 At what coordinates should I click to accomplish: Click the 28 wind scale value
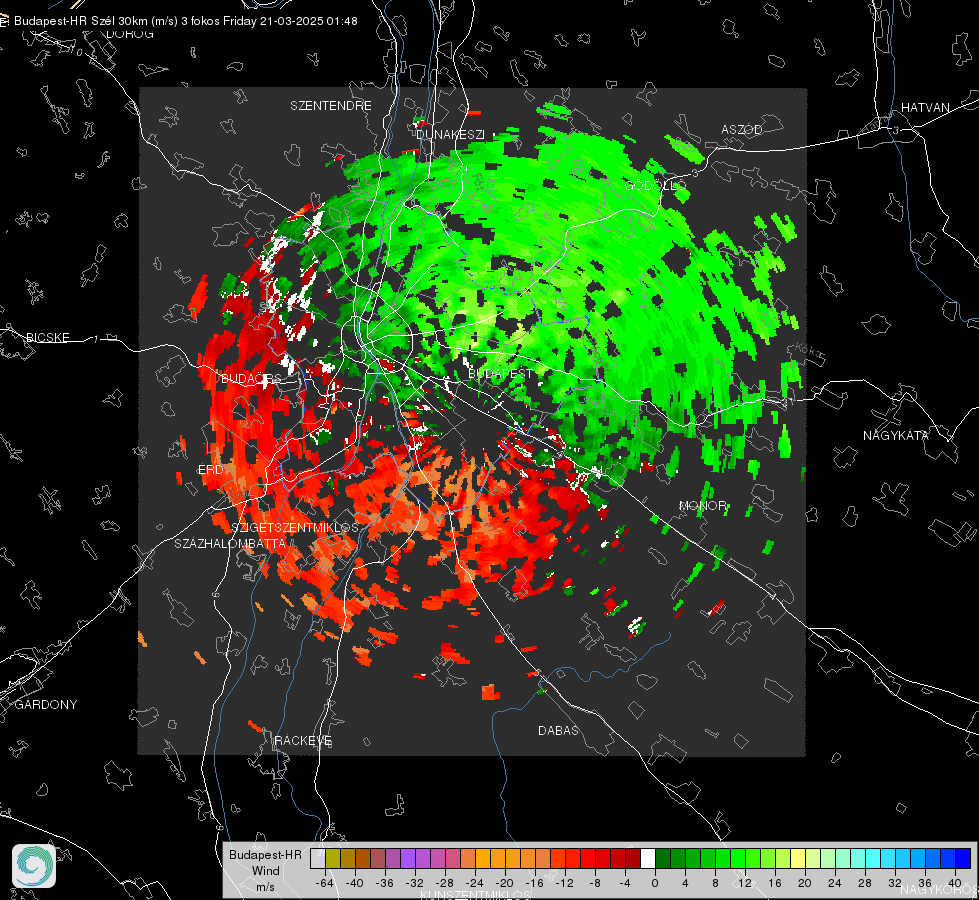tap(864, 883)
